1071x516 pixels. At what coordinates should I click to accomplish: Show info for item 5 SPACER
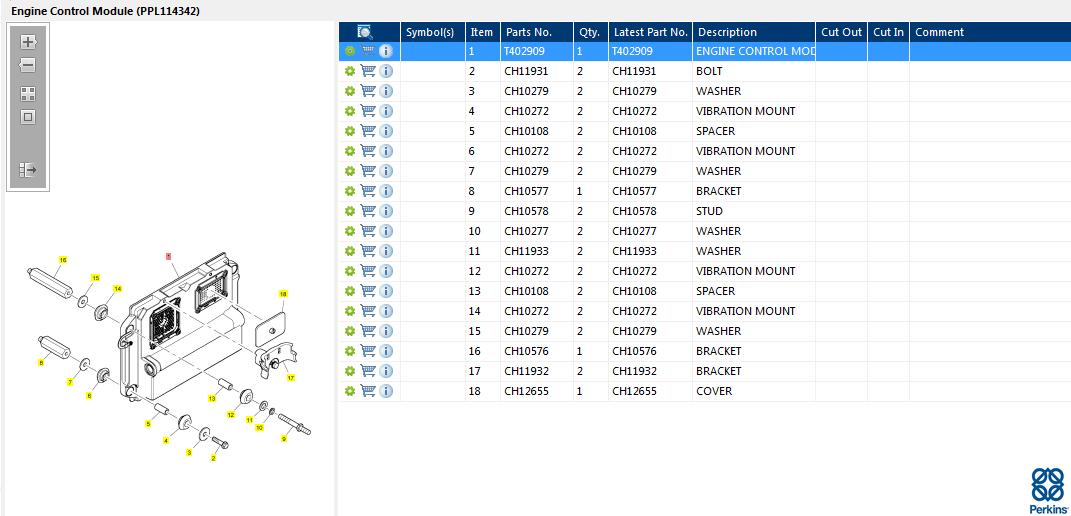pos(386,131)
